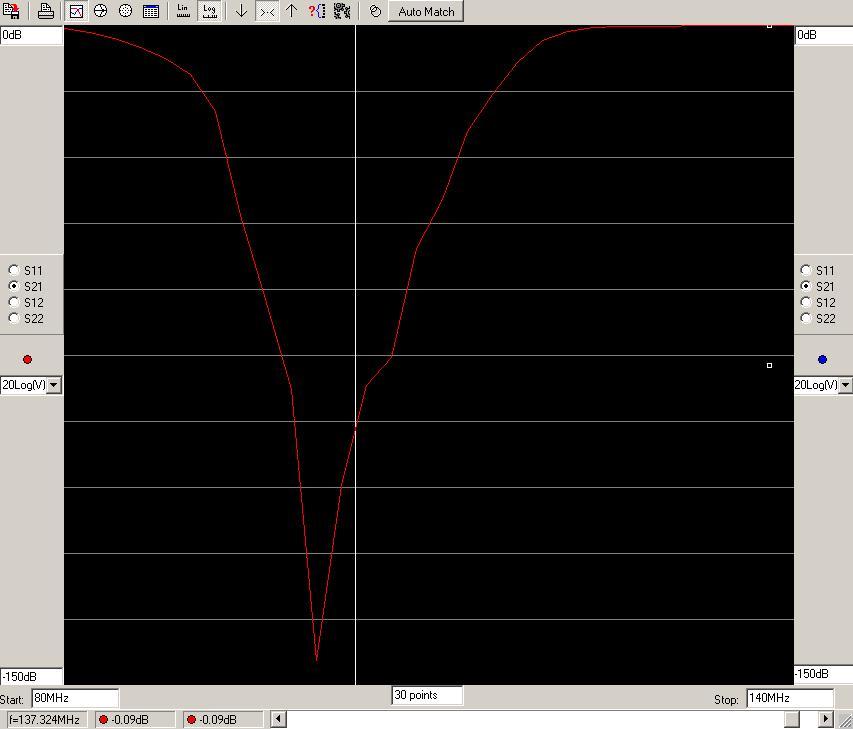Switch to polar chart view icon

(x=126, y=11)
